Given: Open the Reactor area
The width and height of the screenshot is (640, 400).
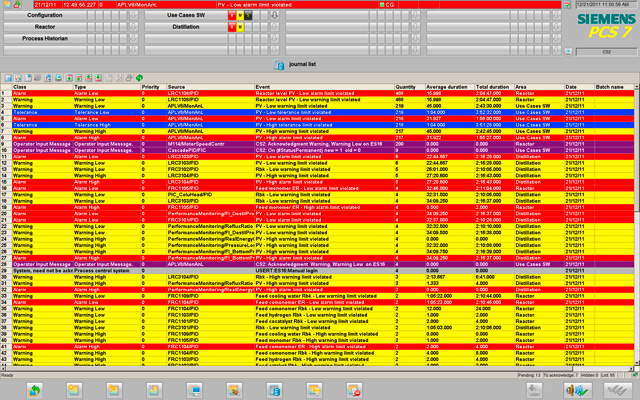Looking at the screenshot, I should click(x=44, y=27).
